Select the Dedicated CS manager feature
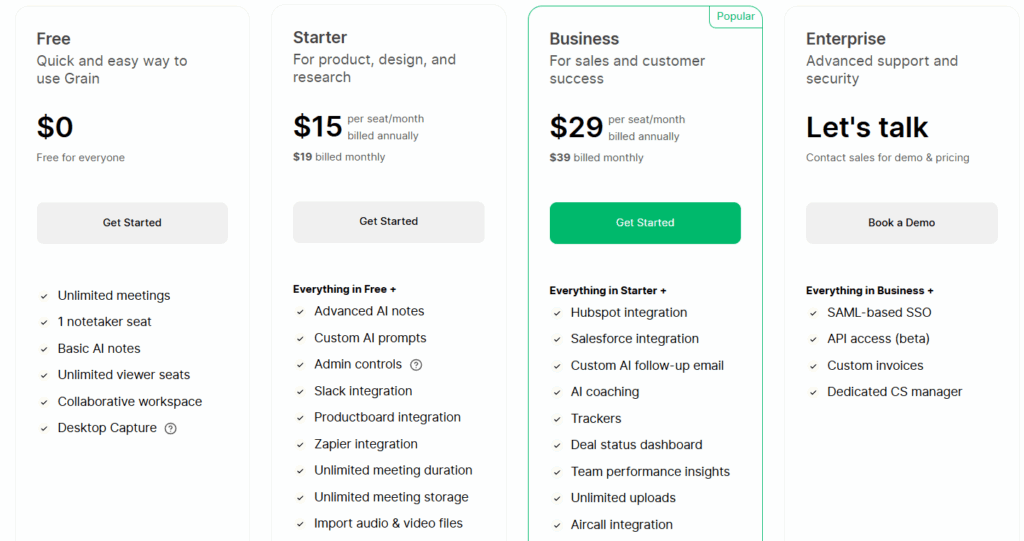The image size is (1024, 541). (894, 392)
